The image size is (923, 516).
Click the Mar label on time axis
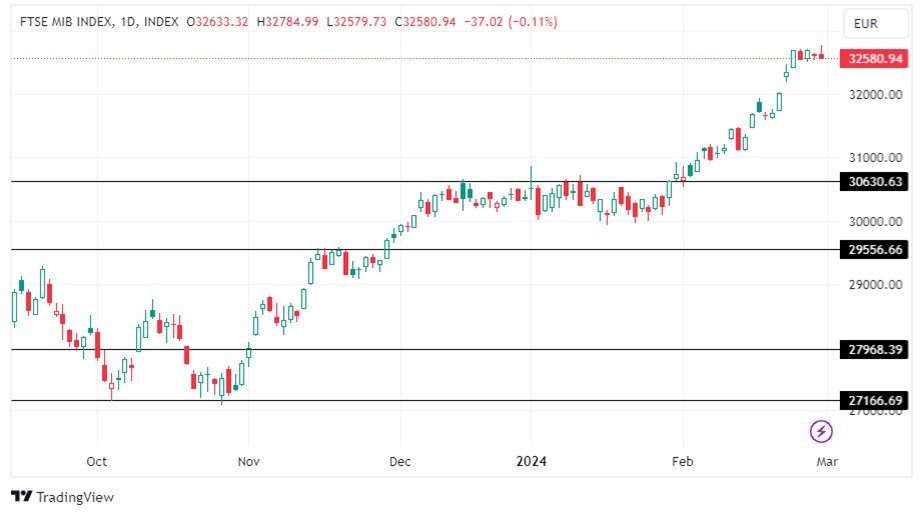point(826,461)
